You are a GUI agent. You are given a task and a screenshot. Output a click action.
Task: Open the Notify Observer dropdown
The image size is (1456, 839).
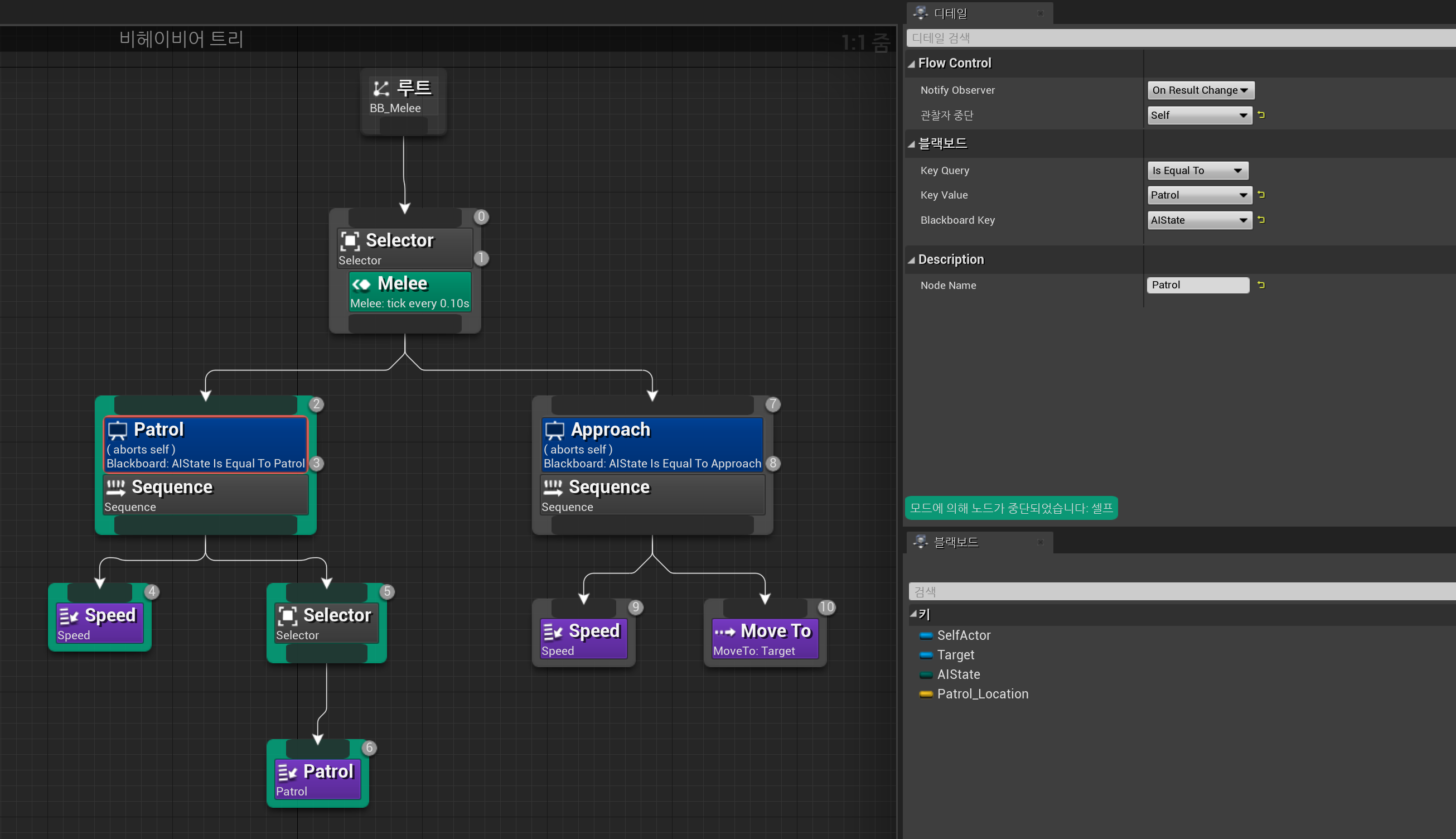[x=1199, y=90]
